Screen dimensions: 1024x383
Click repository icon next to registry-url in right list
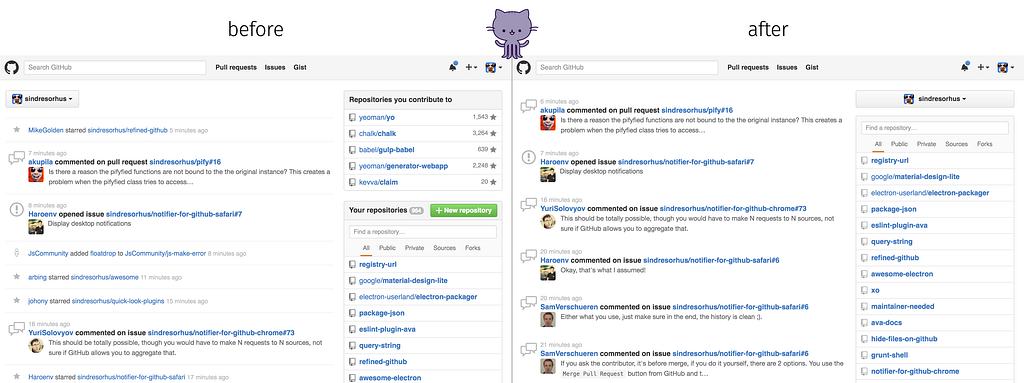(865, 160)
